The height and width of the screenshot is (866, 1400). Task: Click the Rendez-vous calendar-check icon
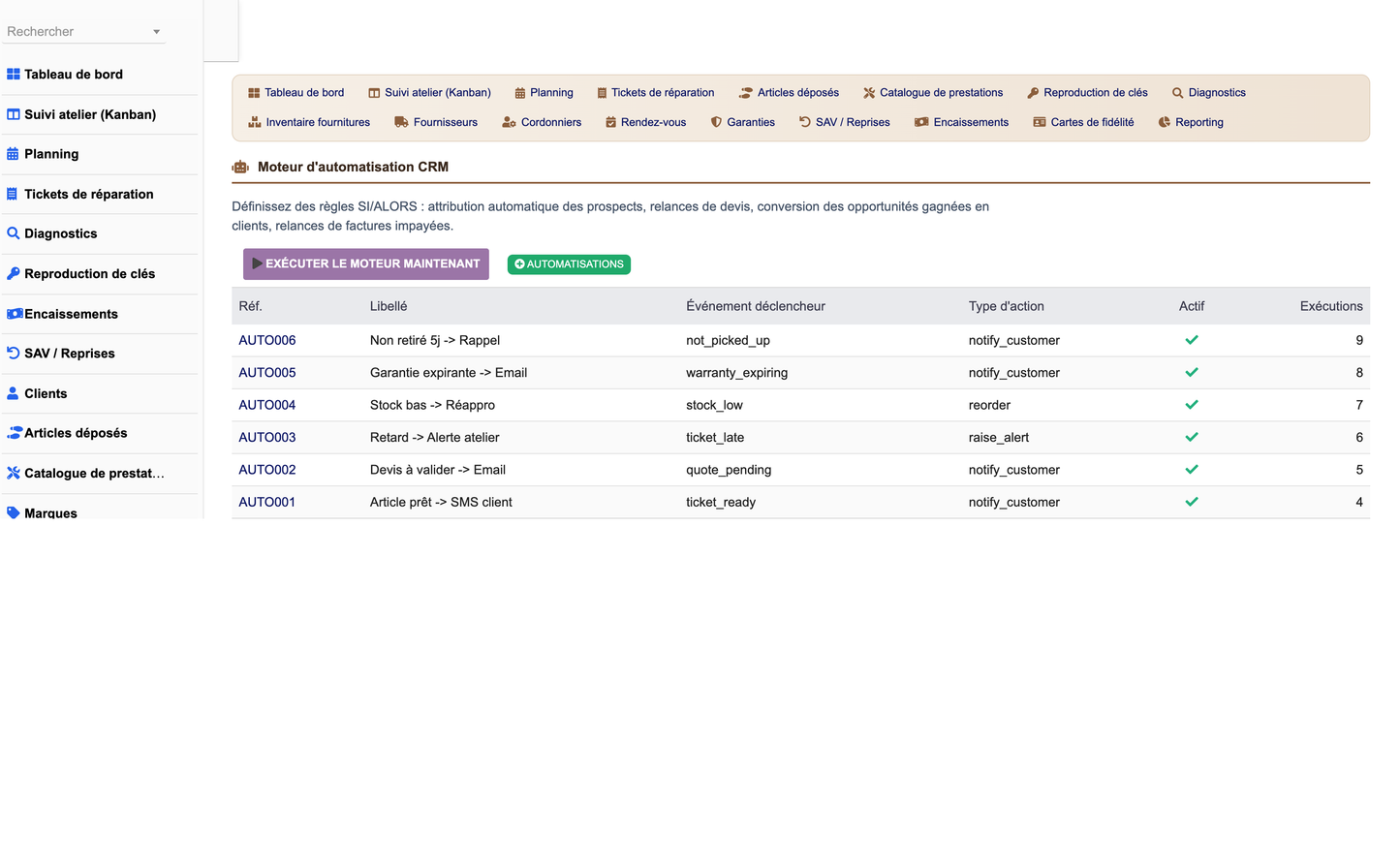point(611,122)
